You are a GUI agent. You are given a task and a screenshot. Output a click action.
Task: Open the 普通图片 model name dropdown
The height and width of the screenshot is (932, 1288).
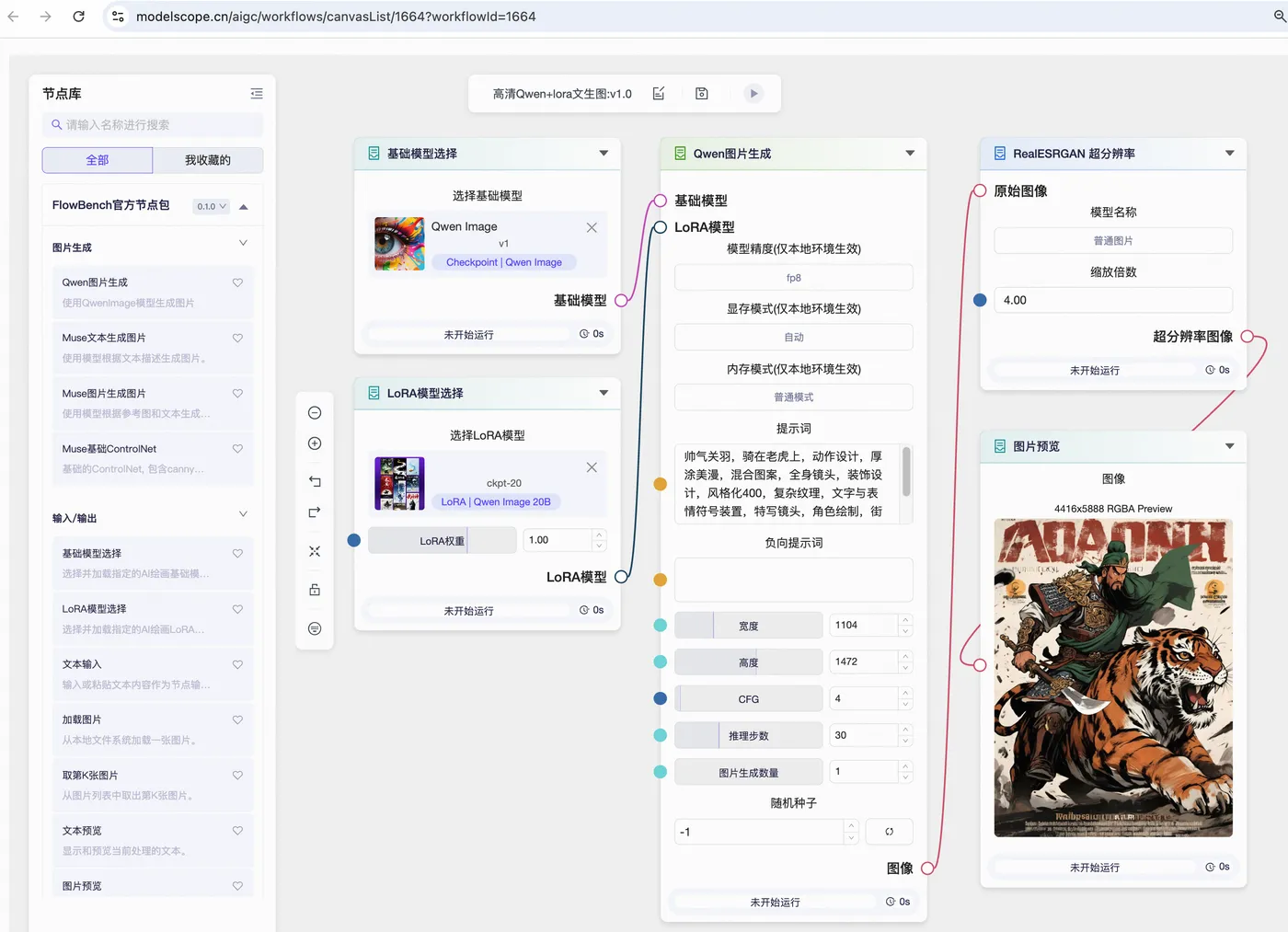(x=1113, y=241)
